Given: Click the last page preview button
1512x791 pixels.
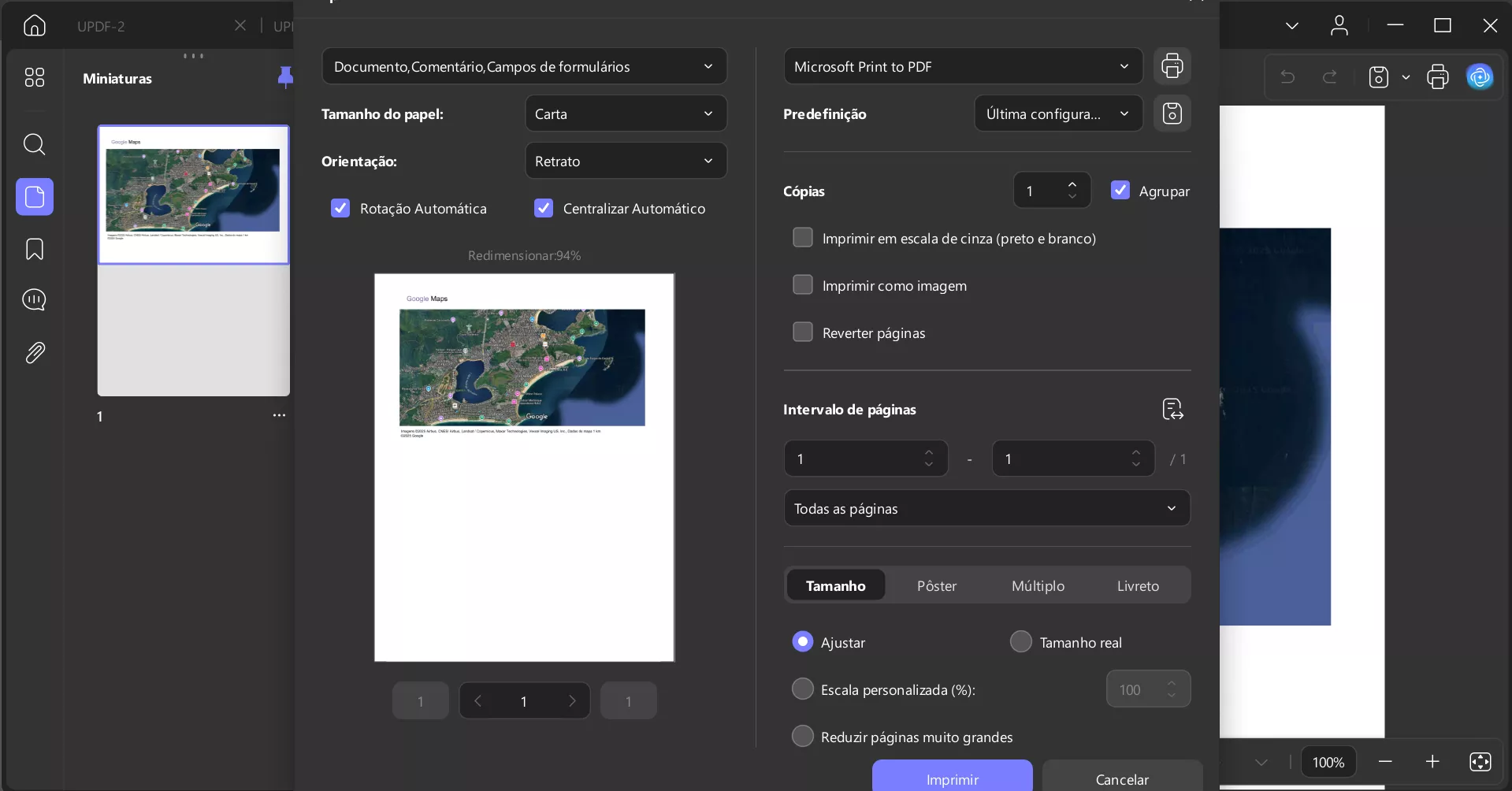Looking at the screenshot, I should coord(629,701).
